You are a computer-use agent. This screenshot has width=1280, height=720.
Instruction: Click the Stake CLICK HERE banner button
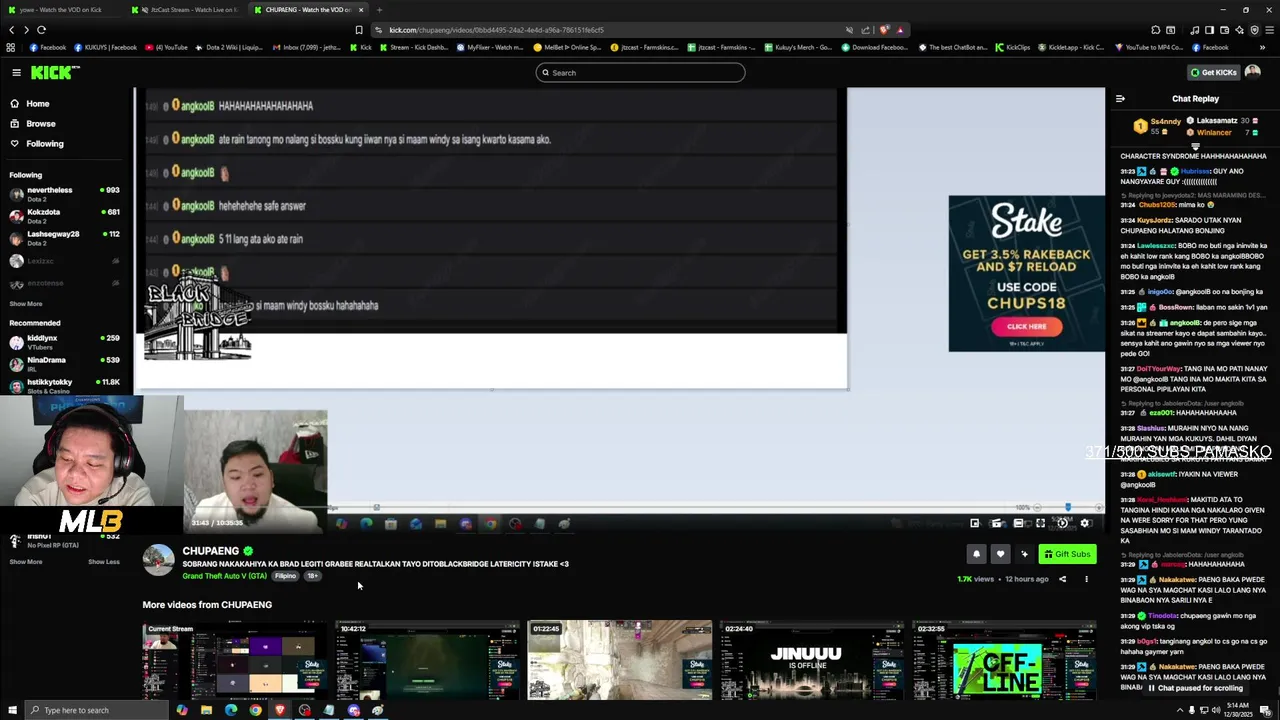(x=1026, y=326)
